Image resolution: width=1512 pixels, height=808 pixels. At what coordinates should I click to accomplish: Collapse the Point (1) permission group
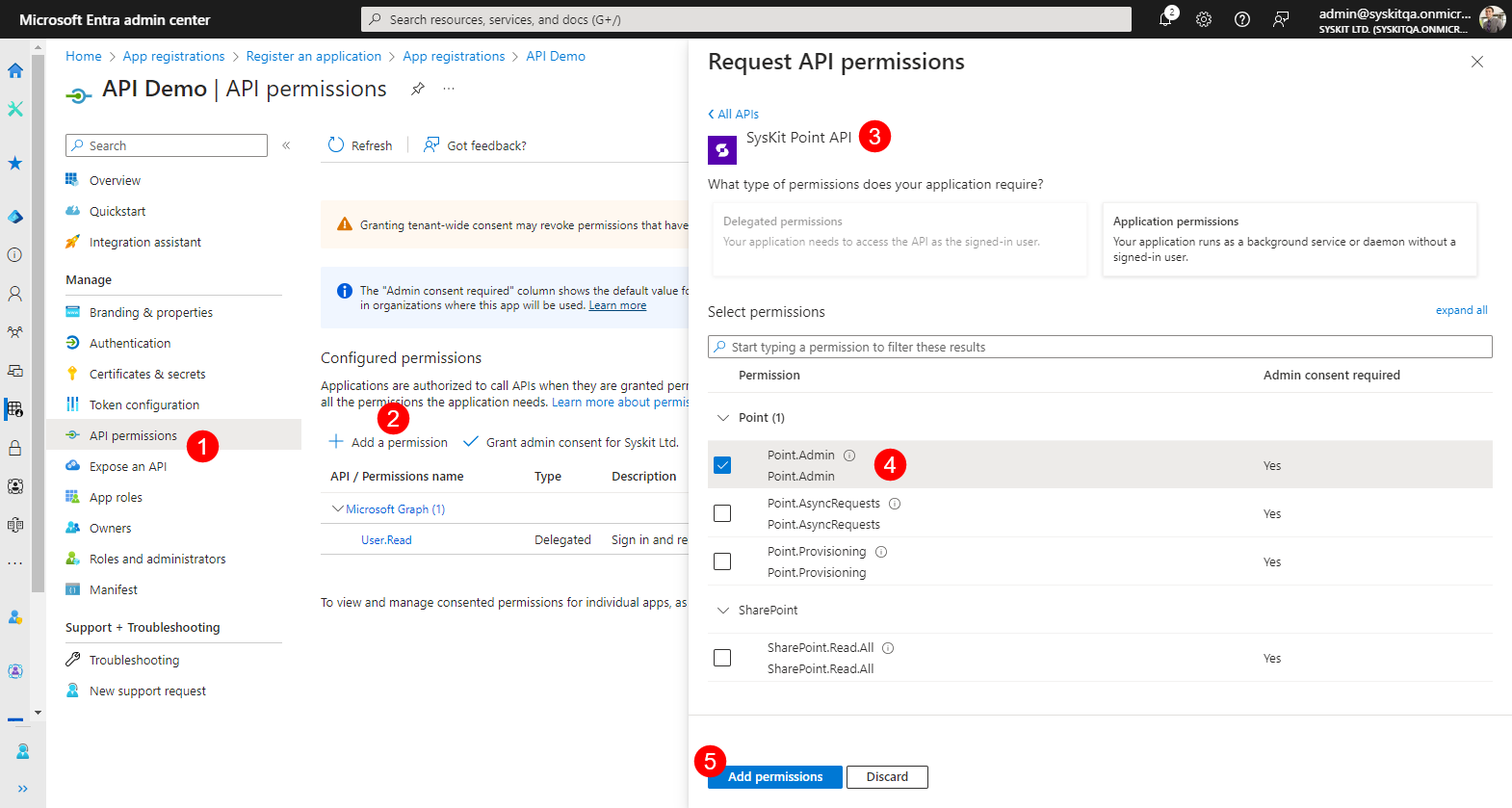(x=723, y=418)
